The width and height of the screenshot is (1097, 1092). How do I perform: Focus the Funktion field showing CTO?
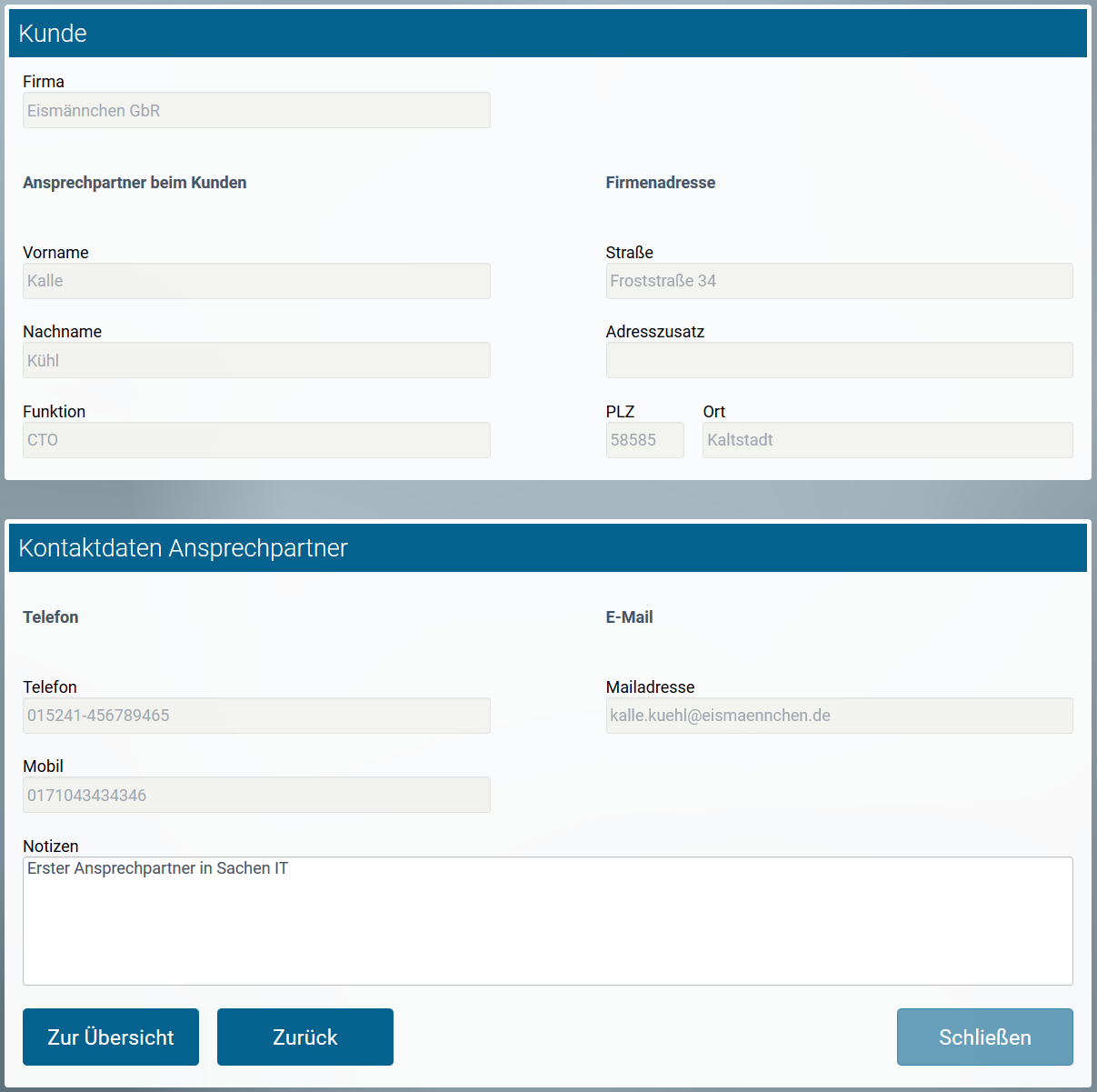[x=256, y=440]
